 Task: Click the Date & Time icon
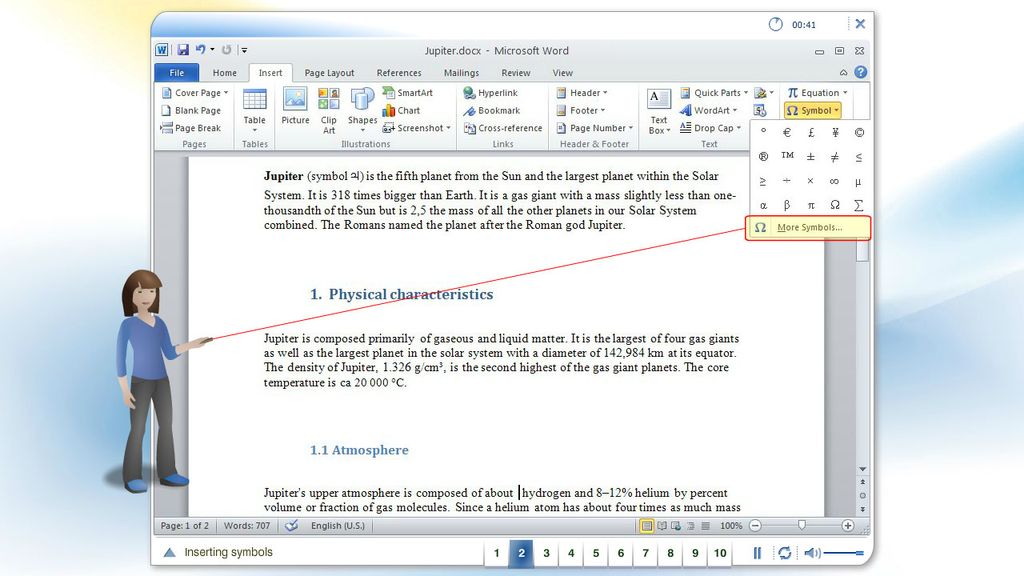tap(760, 110)
